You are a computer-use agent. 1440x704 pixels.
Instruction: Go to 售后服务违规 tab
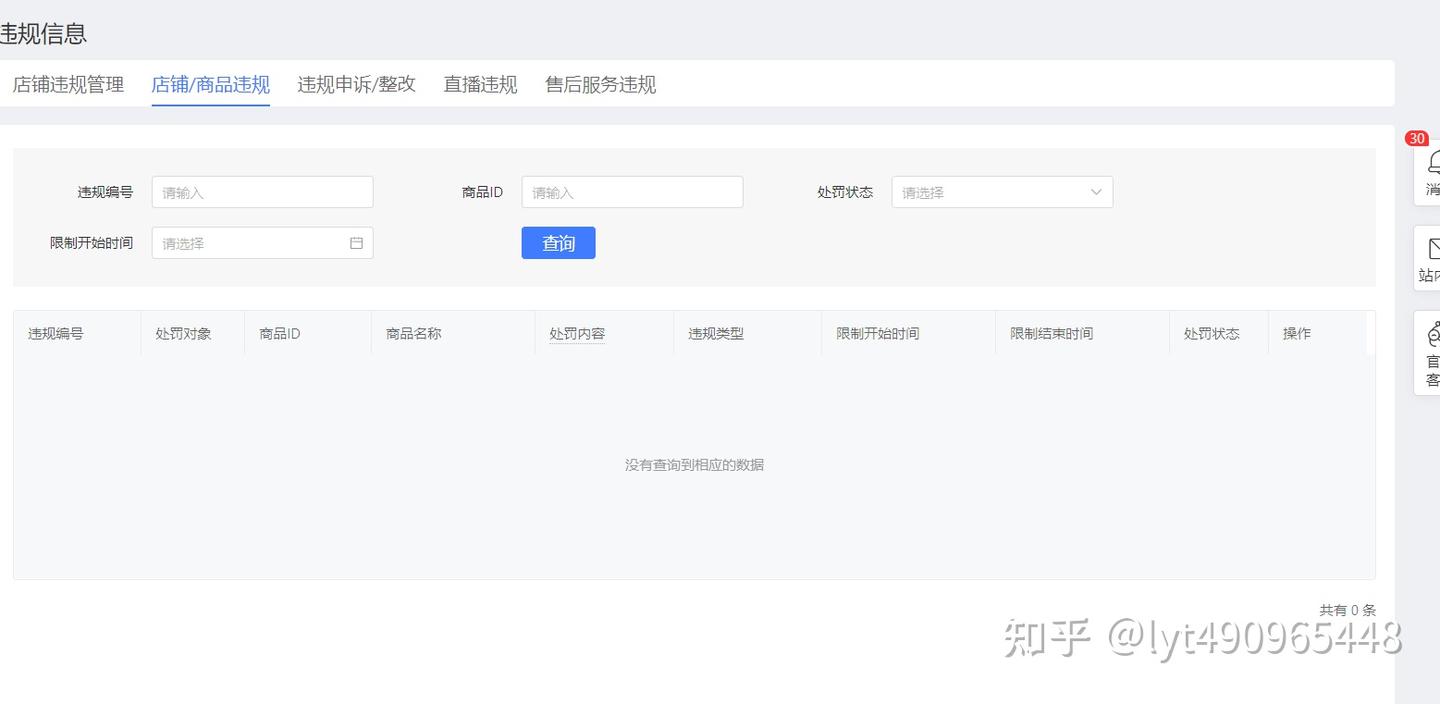click(x=600, y=85)
